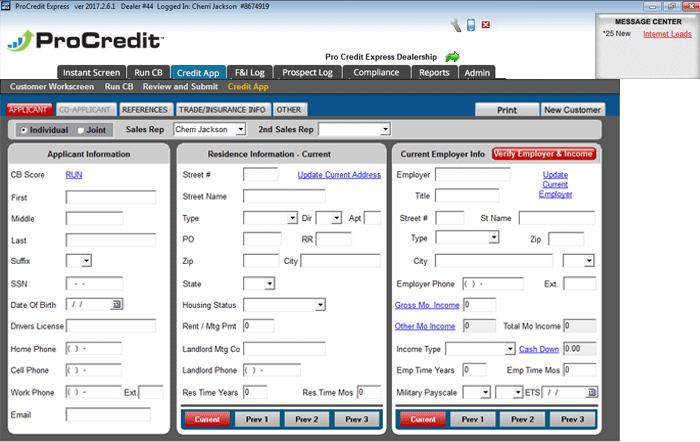
Task: Open the Run CB main tab
Action: [x=148, y=72]
